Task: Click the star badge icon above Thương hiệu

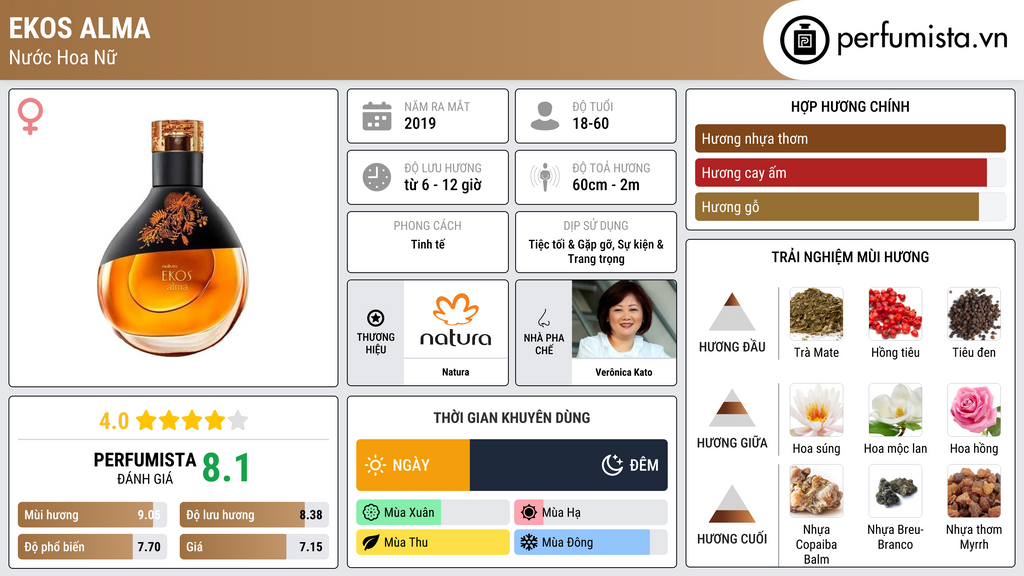Action: pos(376,318)
